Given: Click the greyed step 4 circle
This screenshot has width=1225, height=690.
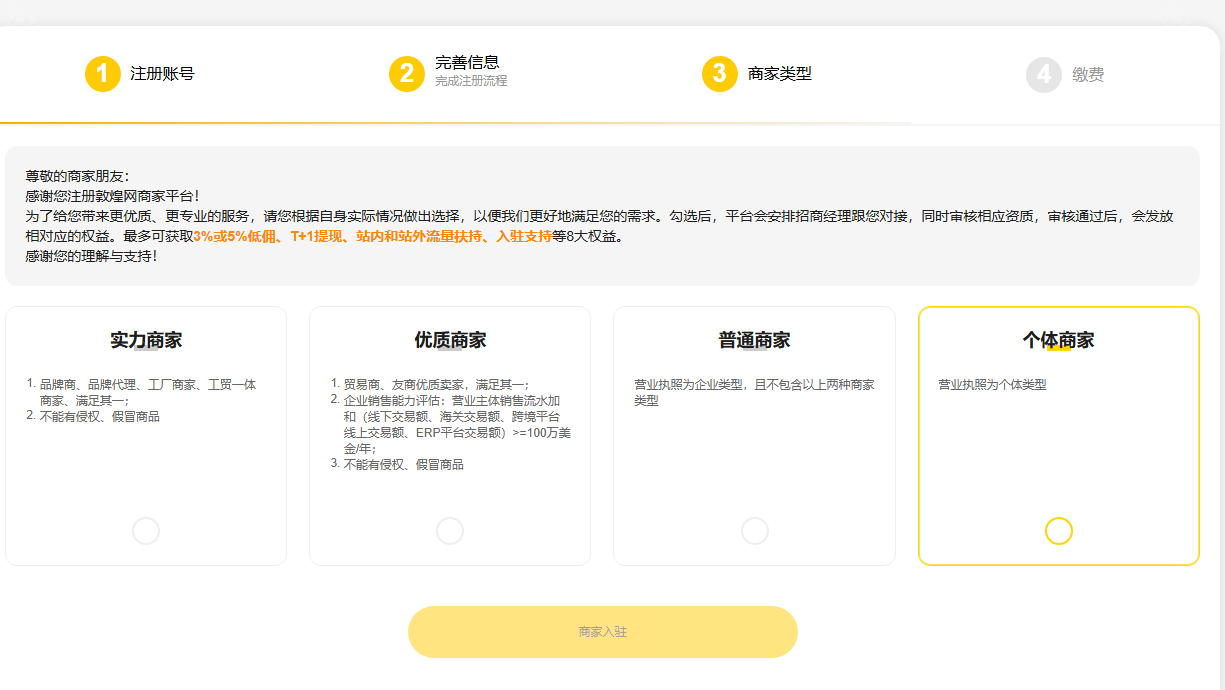Looking at the screenshot, I should (1044, 74).
